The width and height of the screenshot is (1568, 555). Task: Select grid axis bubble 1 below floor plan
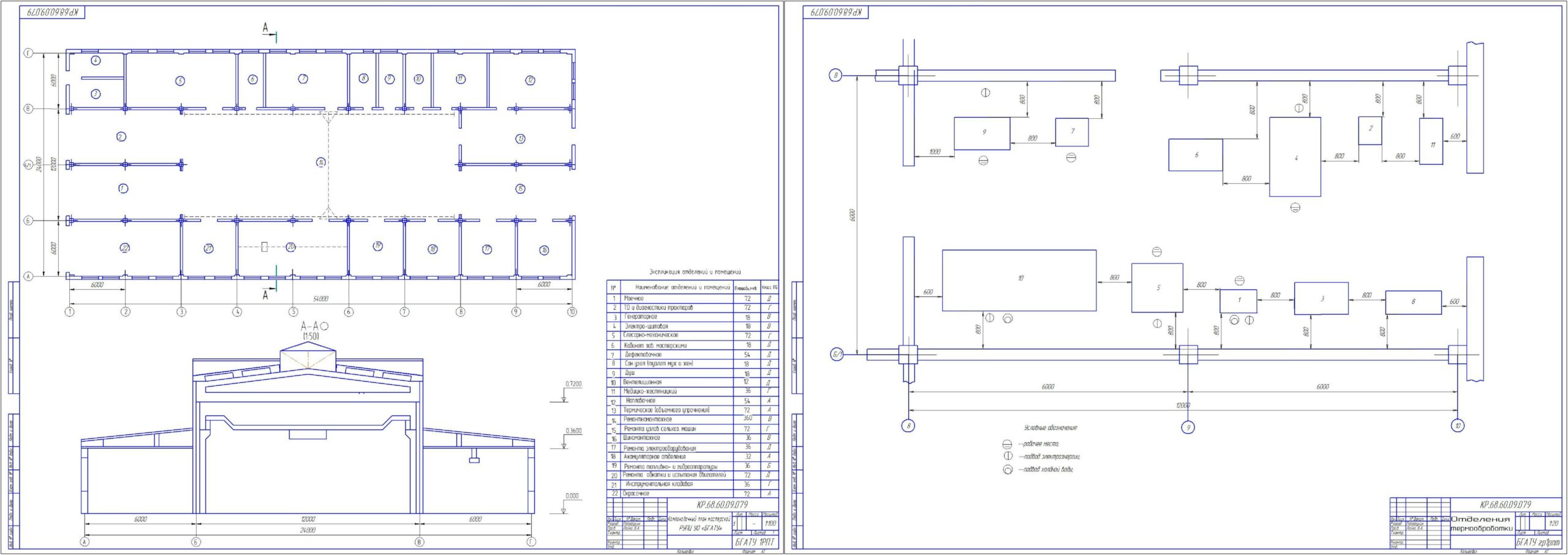[70, 312]
